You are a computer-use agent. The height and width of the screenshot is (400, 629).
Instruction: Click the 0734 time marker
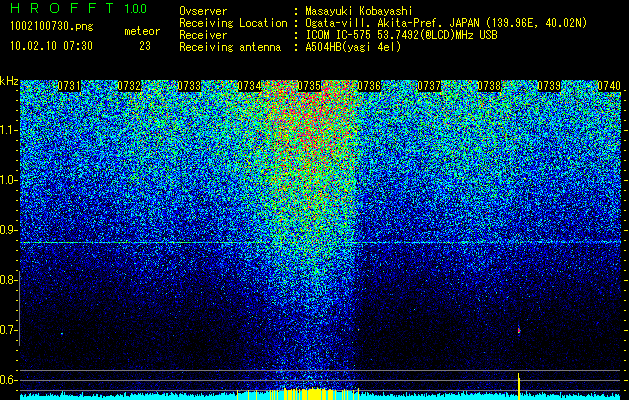[x=249, y=86]
